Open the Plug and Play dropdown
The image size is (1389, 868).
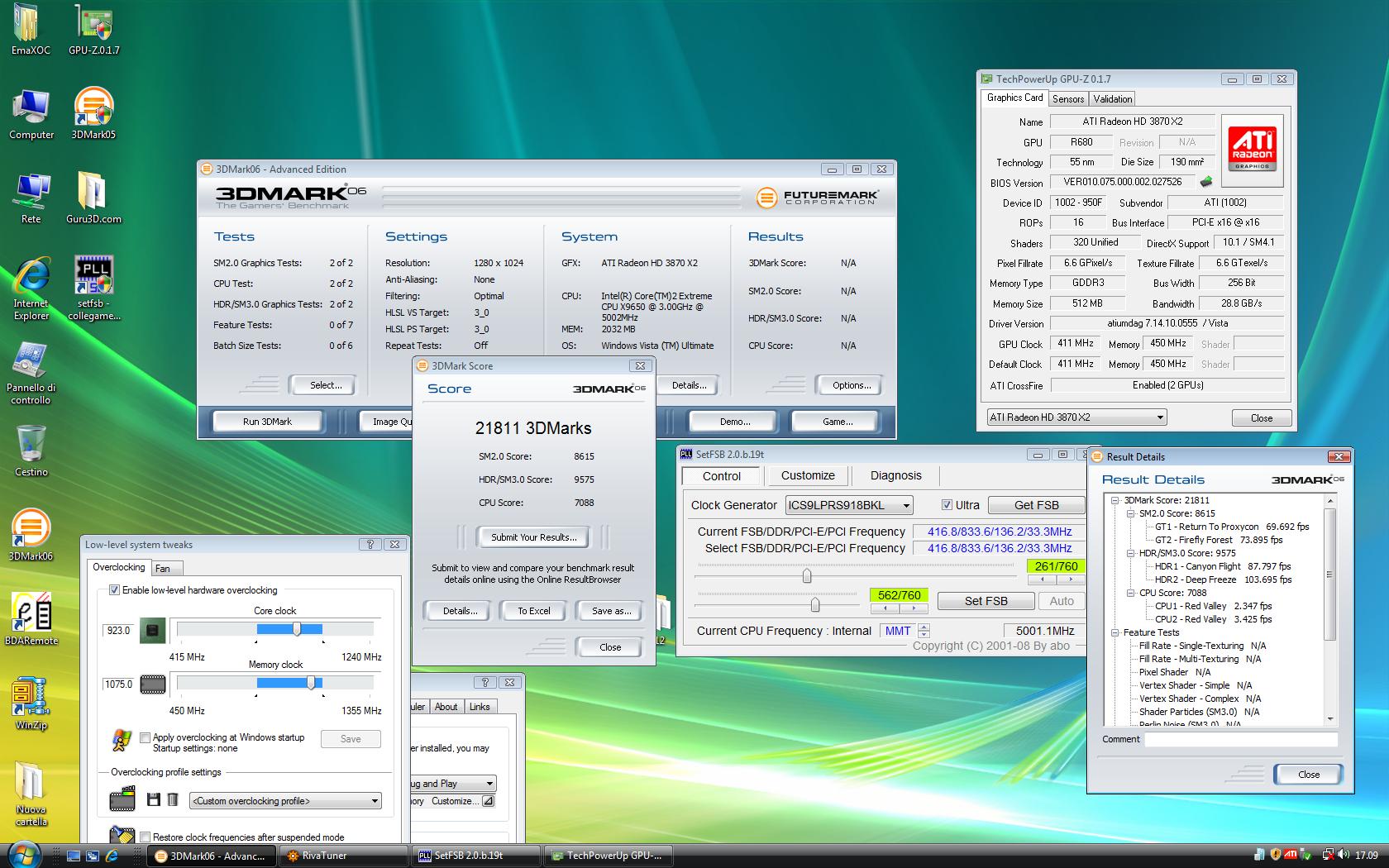489,784
